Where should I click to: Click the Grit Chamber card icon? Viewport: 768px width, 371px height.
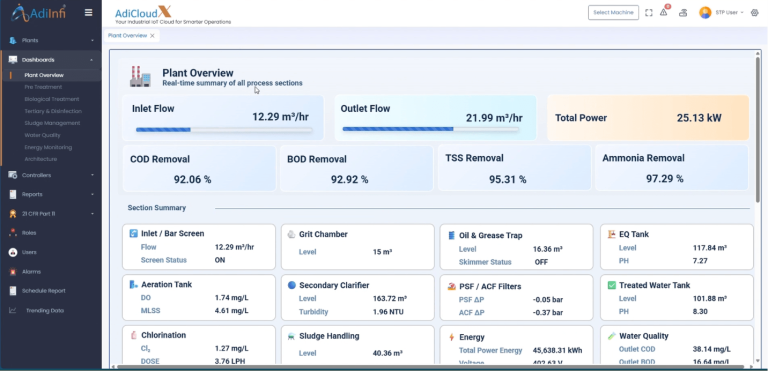[x=291, y=234]
